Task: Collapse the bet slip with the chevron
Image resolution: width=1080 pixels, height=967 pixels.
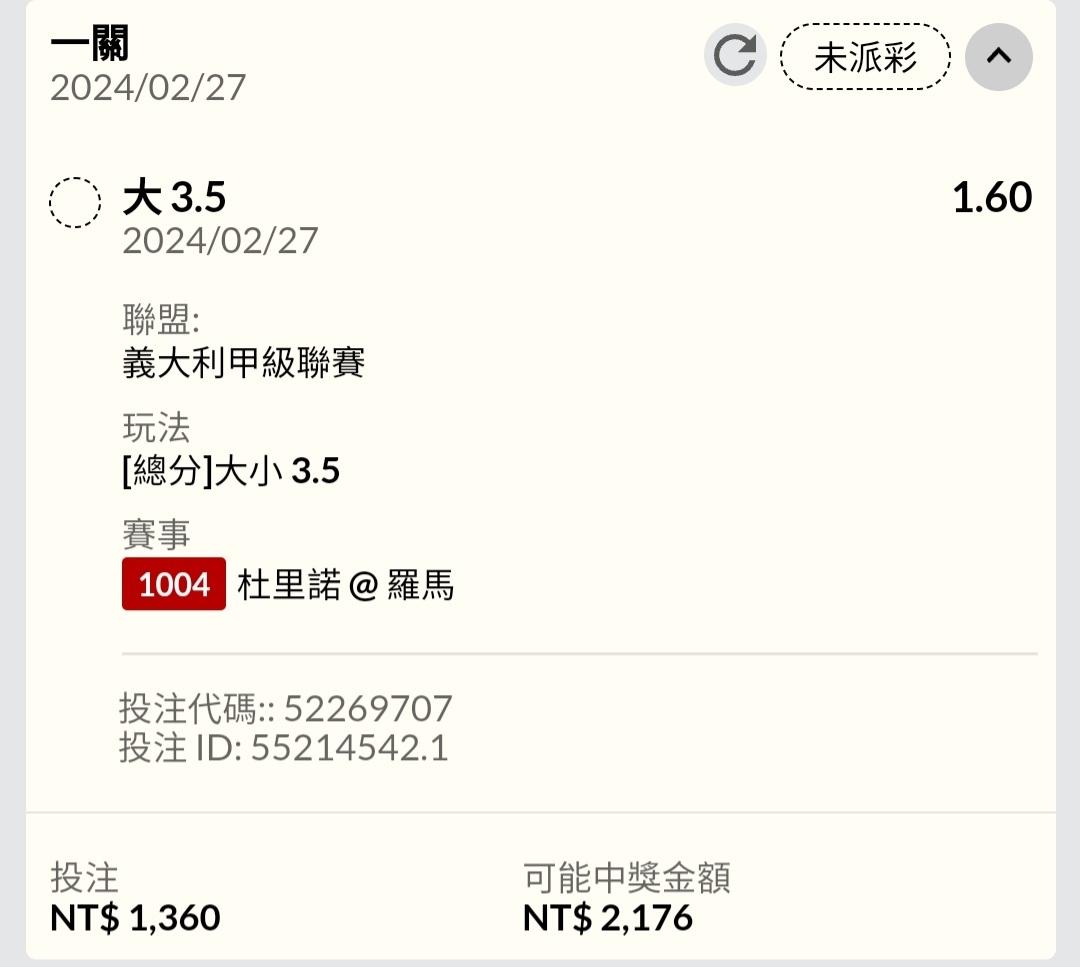Action: 998,57
